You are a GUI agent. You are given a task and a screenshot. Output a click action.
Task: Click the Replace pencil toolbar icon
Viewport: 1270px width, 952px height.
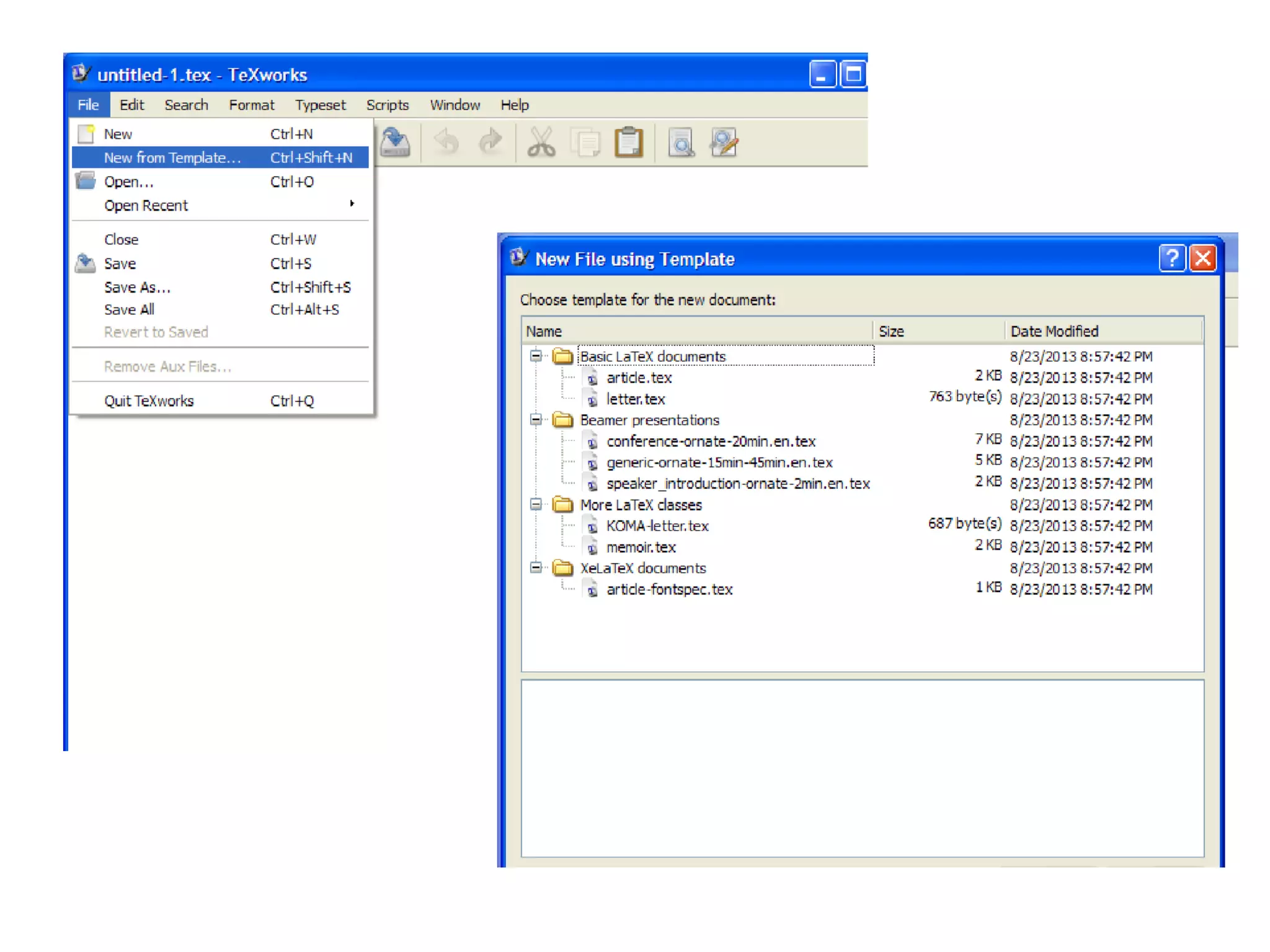click(x=724, y=143)
